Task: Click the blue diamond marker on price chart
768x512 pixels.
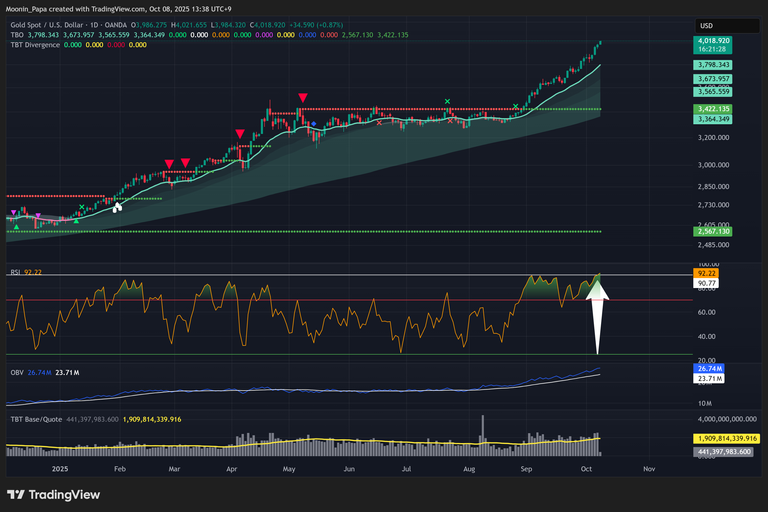Action: (x=314, y=124)
